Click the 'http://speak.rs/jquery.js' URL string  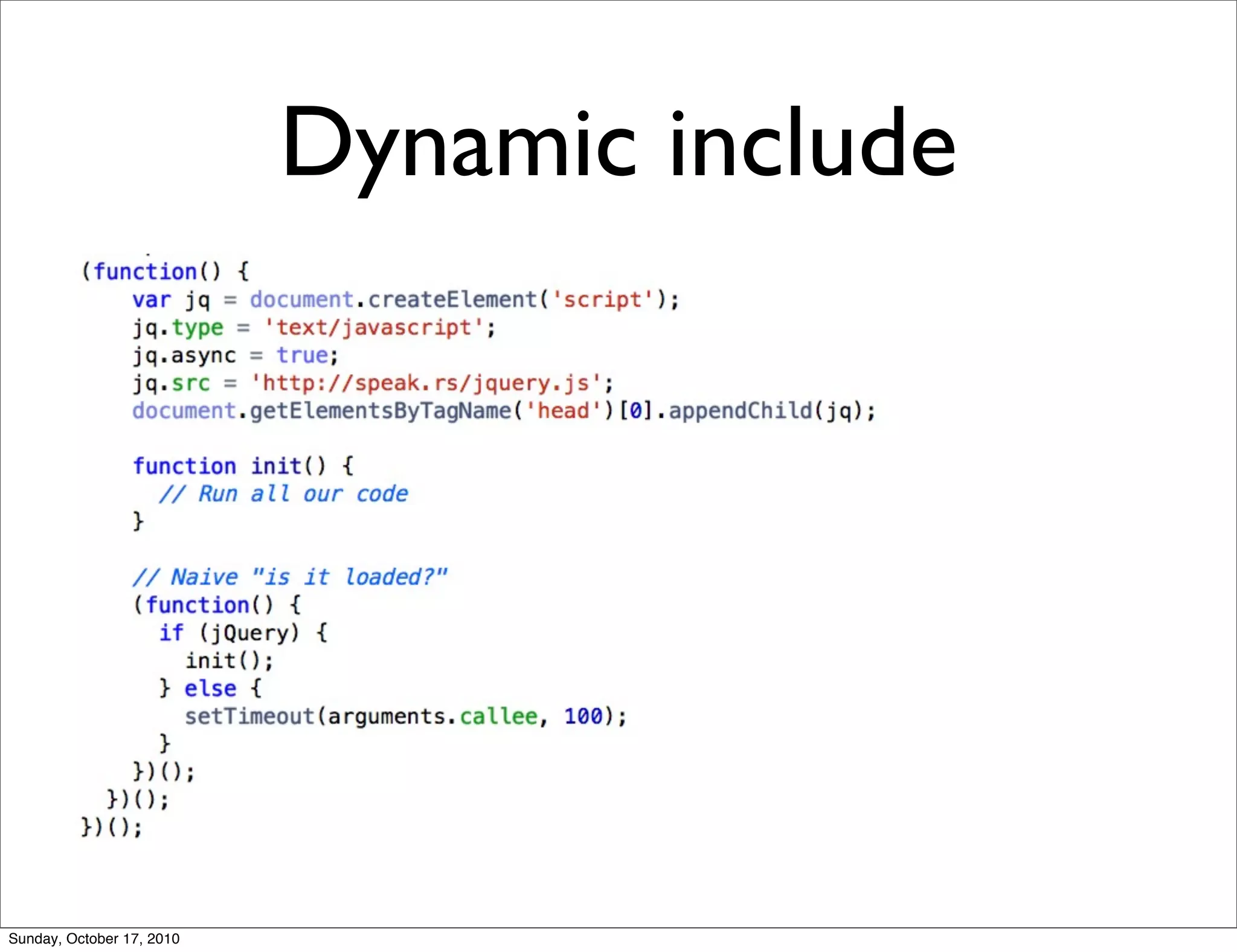click(426, 383)
